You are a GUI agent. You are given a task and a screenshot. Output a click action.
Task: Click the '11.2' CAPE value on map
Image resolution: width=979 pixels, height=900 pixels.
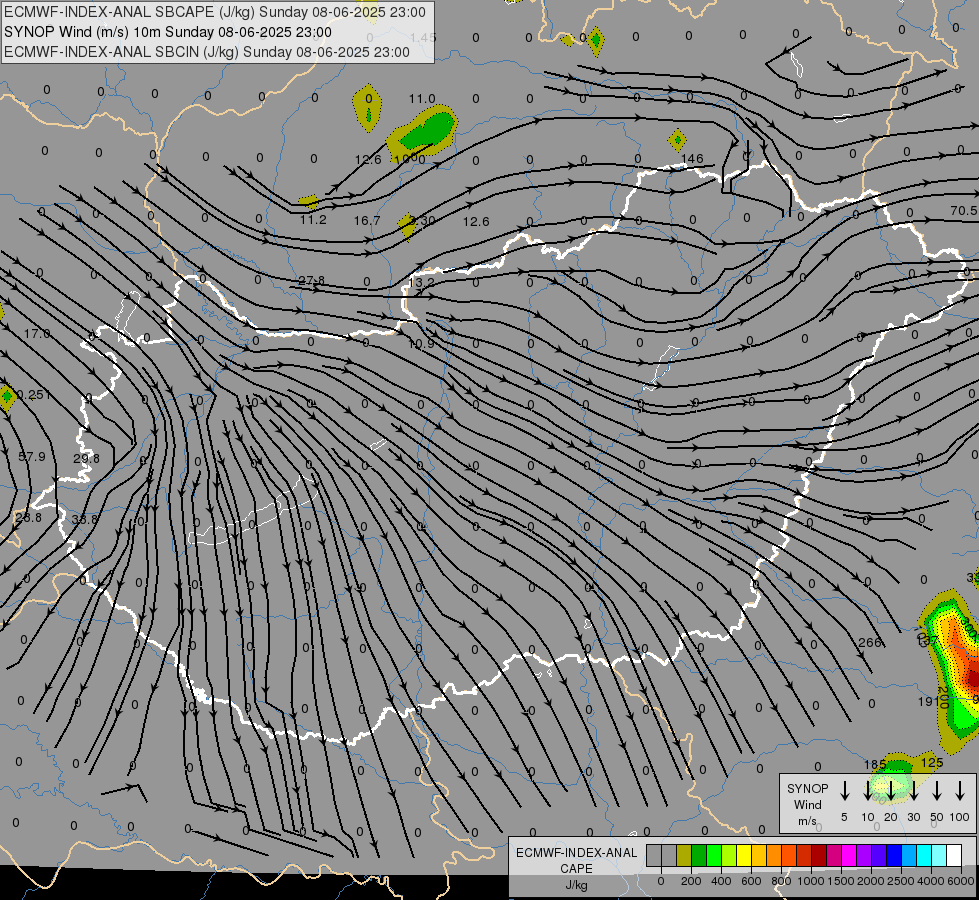[313, 220]
